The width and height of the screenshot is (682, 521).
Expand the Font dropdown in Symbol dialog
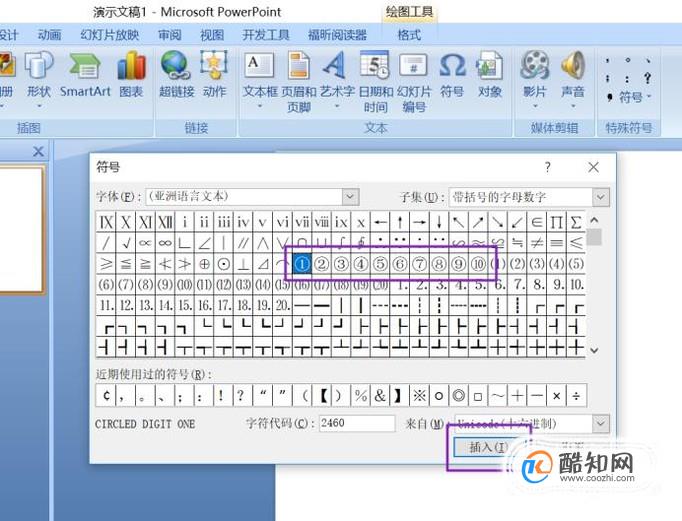coord(350,197)
